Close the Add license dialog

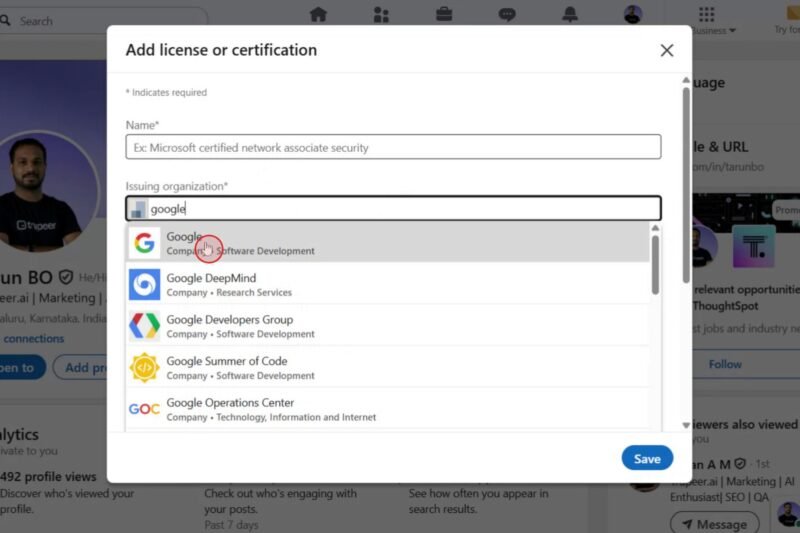[x=667, y=50]
